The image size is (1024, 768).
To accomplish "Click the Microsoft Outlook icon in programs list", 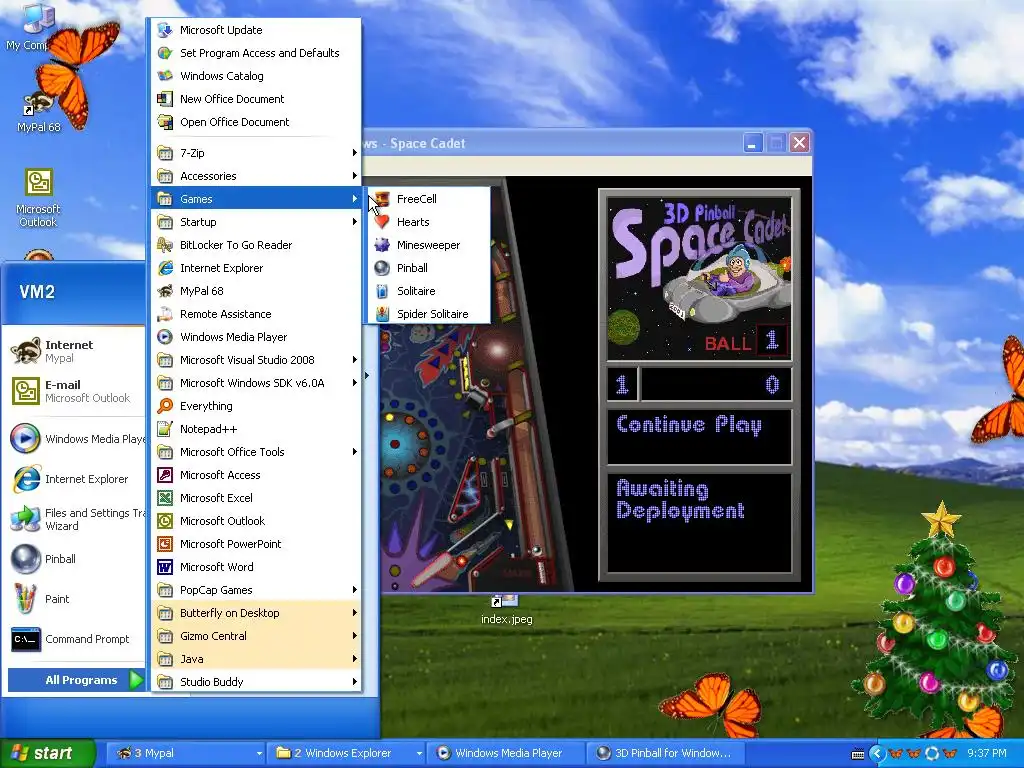I will 165,521.
